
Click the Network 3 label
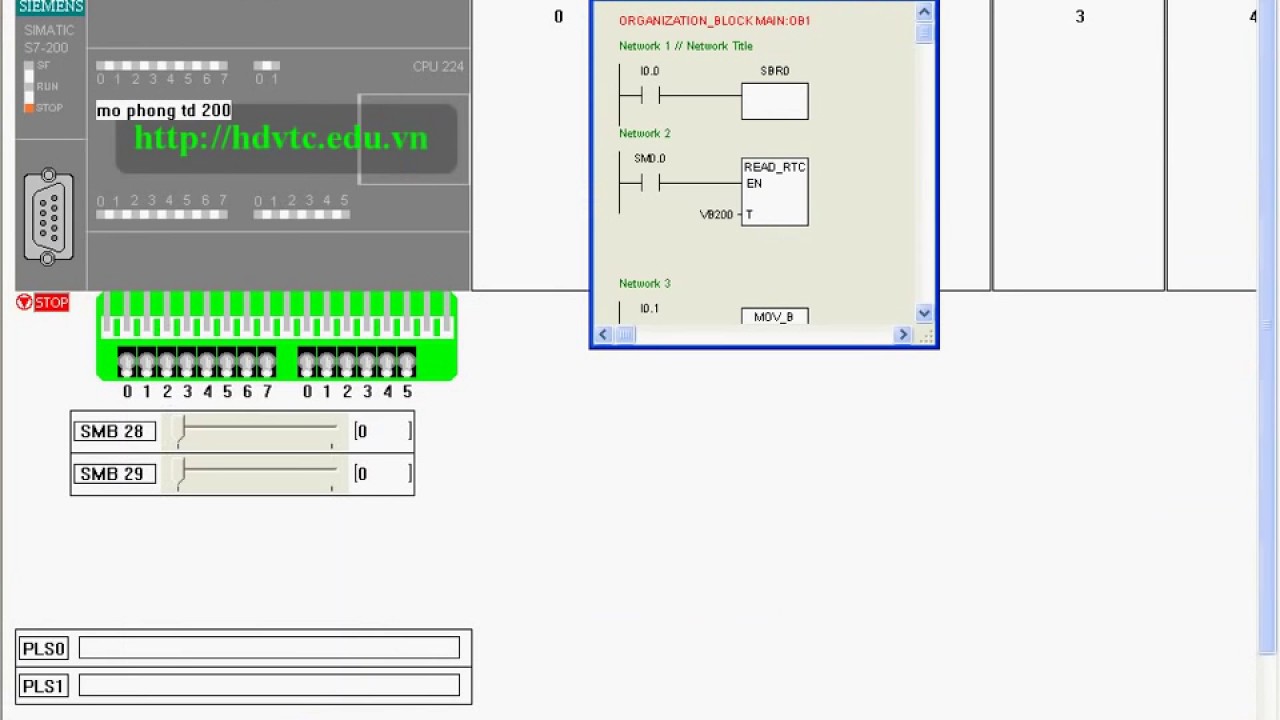645,283
